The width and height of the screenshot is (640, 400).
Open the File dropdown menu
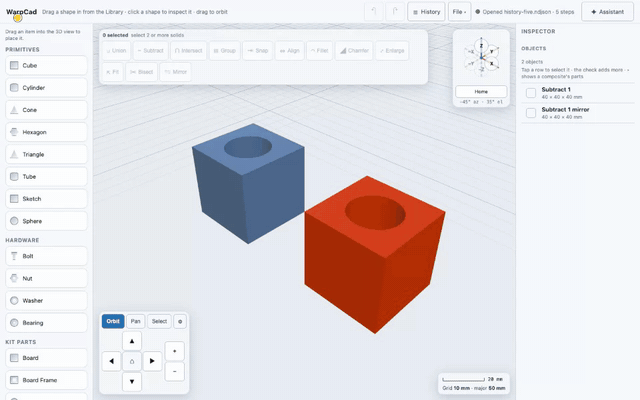(460, 12)
